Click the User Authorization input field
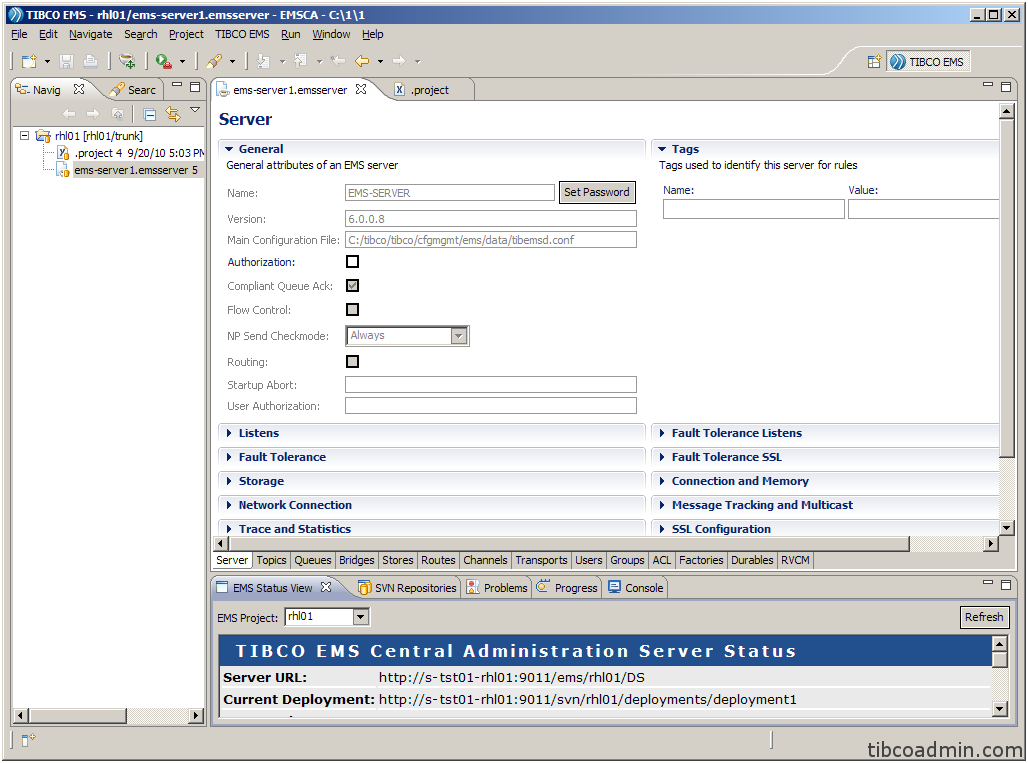The height and width of the screenshot is (763, 1028). click(490, 406)
